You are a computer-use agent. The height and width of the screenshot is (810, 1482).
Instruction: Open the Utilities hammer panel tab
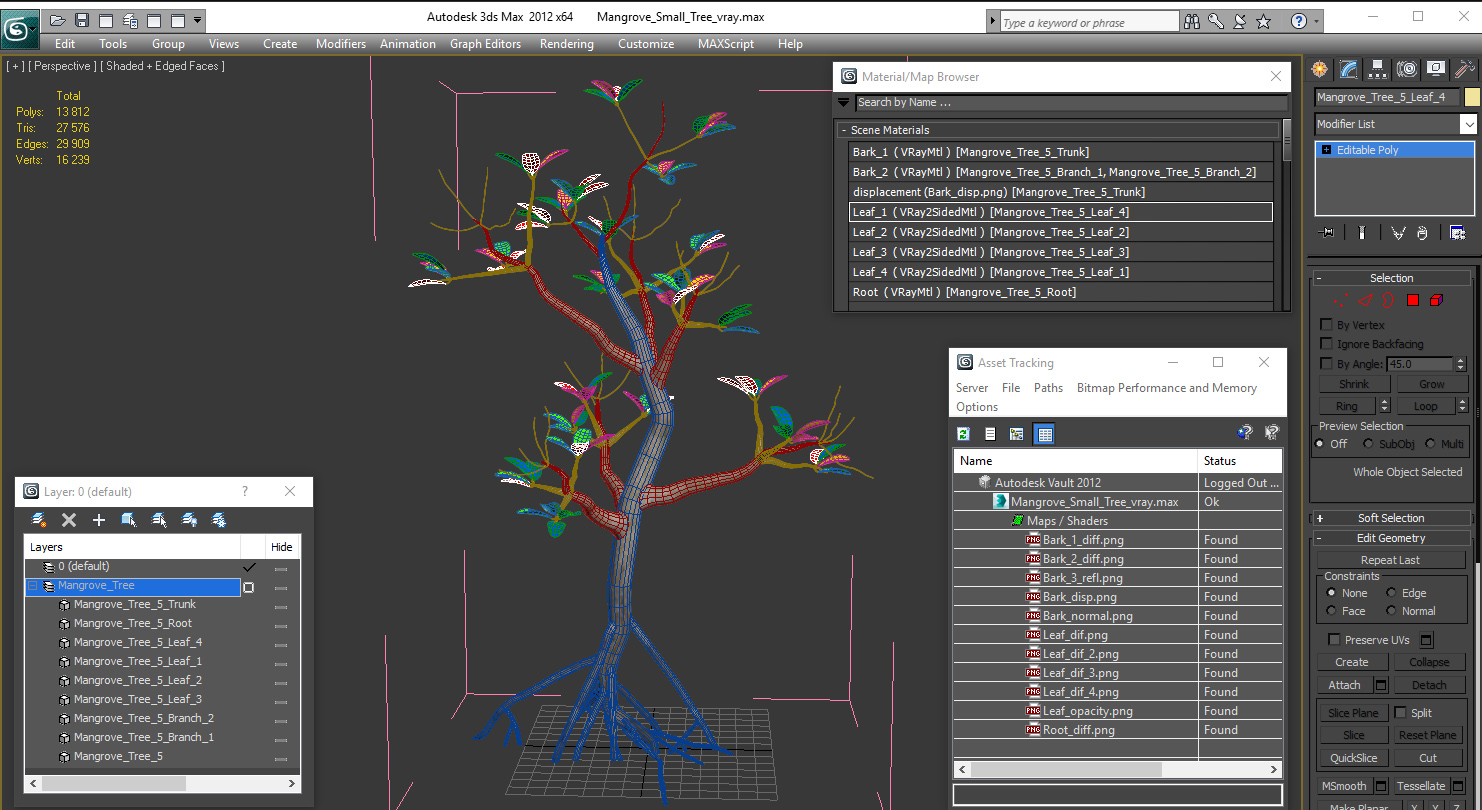click(1465, 69)
